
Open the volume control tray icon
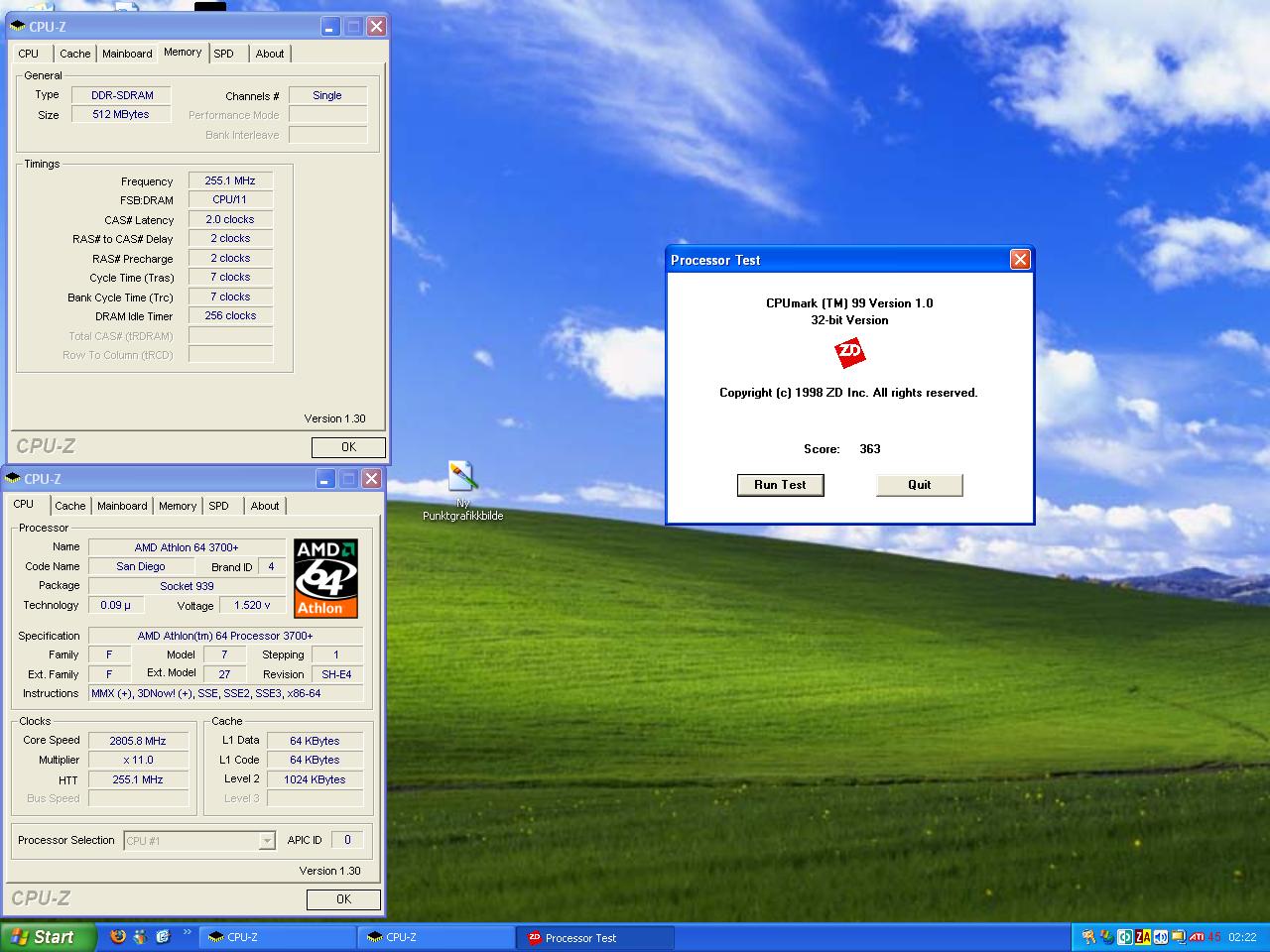(x=1161, y=937)
